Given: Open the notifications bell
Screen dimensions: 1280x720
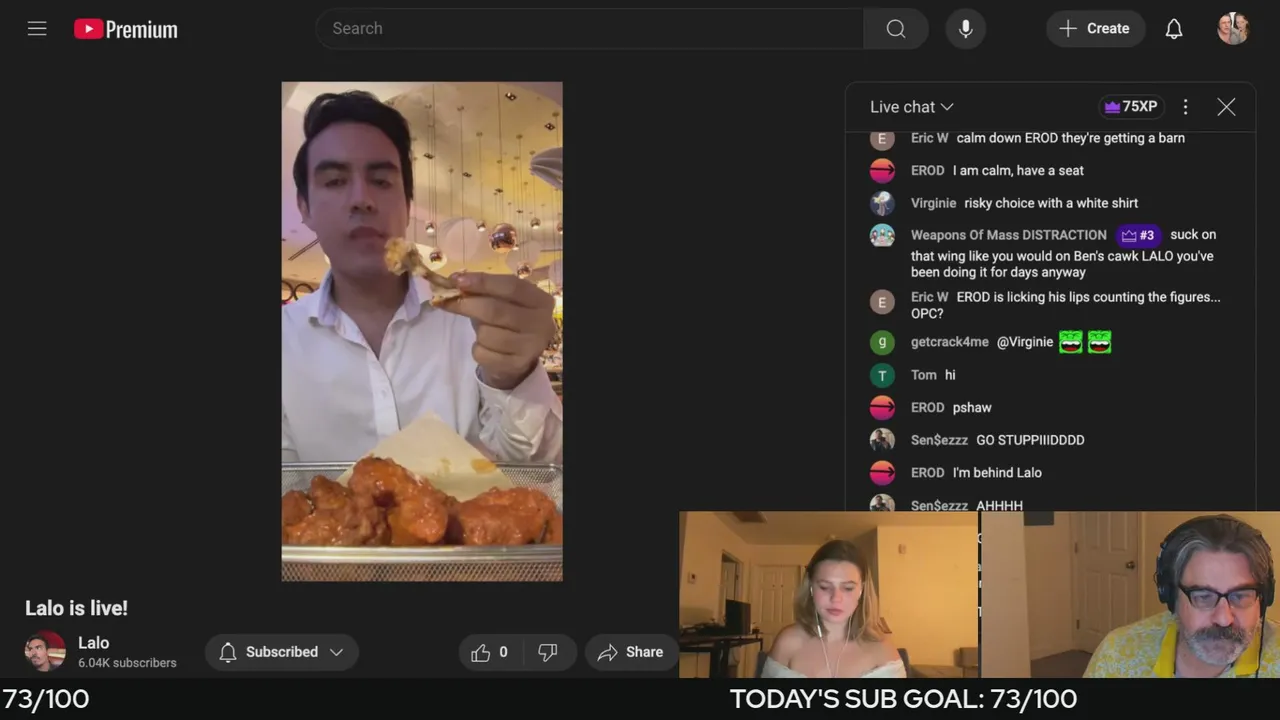Looking at the screenshot, I should pos(1174,29).
